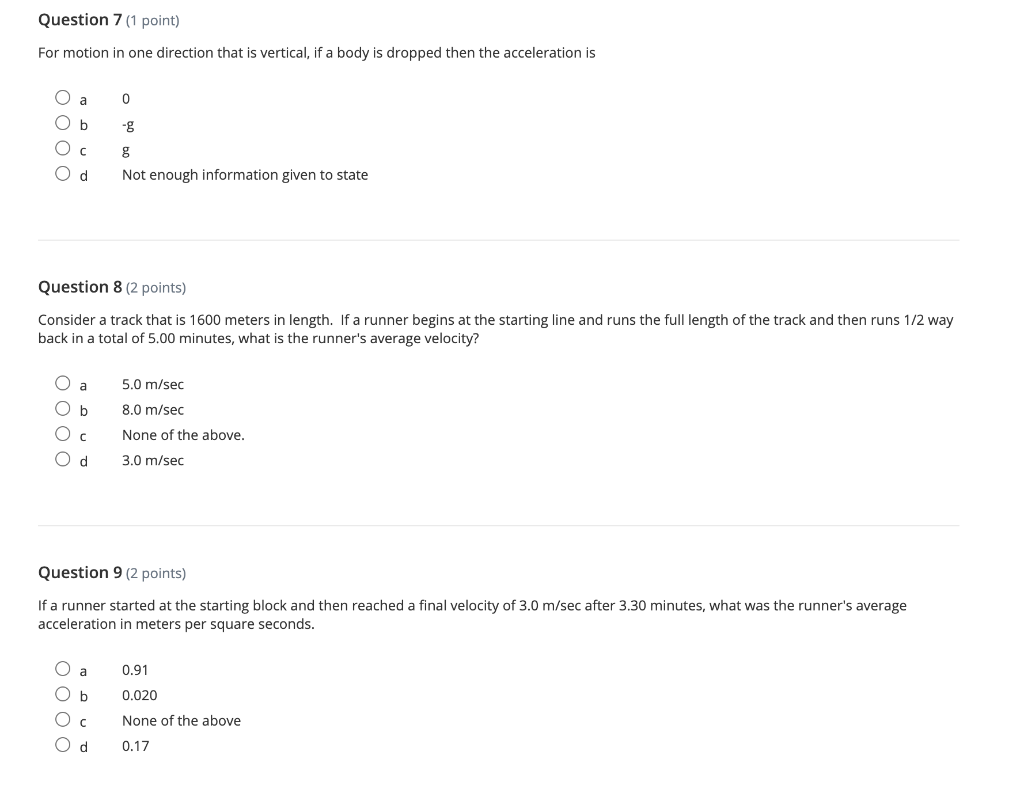Select "0.17" for Question 9
The height and width of the screenshot is (797, 1024).
(62, 745)
